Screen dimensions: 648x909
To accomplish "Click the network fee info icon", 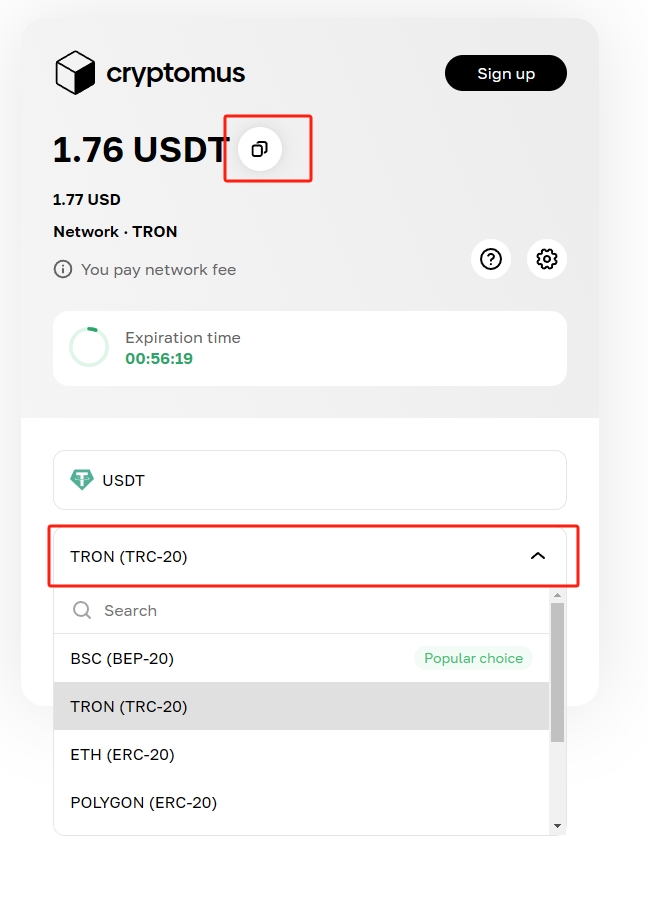I will 63,269.
